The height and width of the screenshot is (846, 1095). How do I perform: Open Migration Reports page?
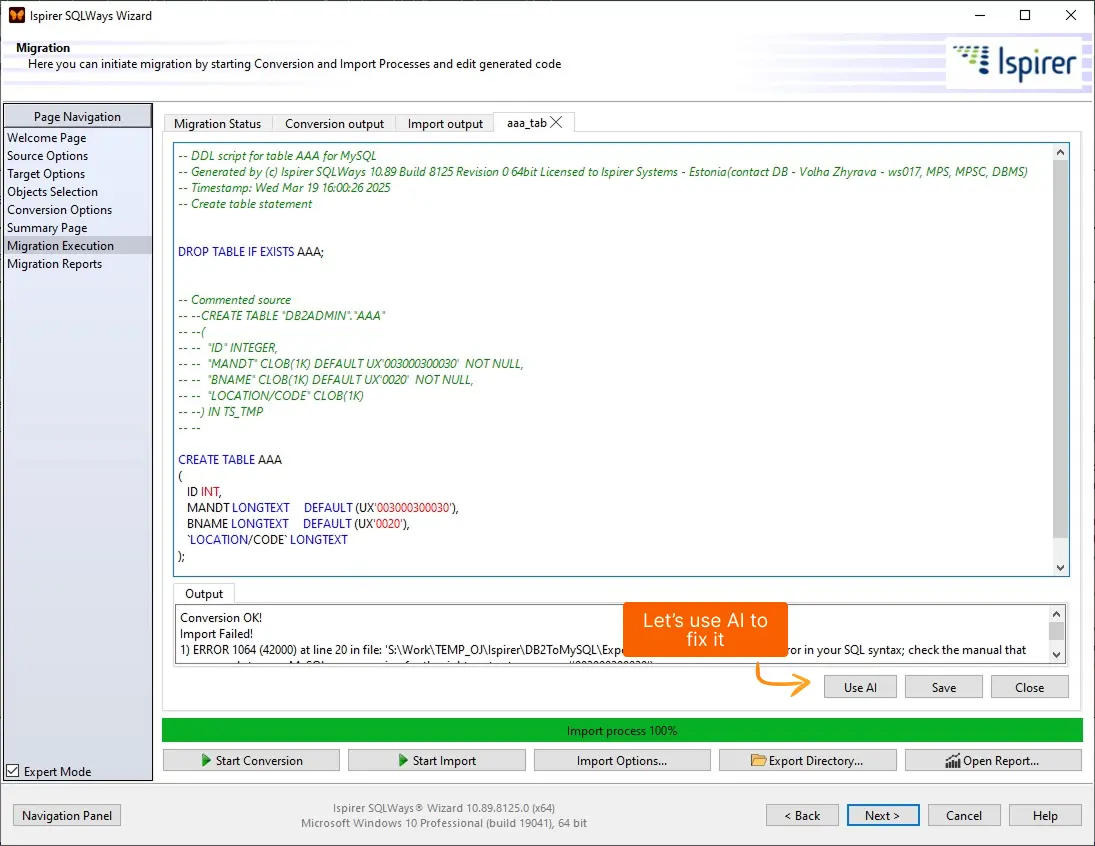click(54, 264)
